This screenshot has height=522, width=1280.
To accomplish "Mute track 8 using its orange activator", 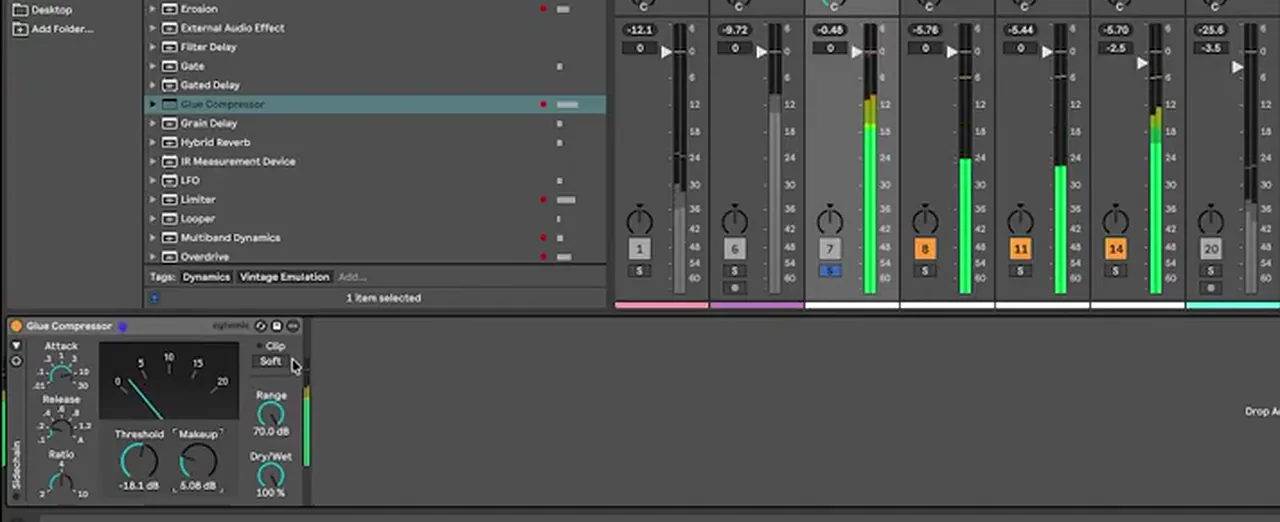I will [925, 248].
